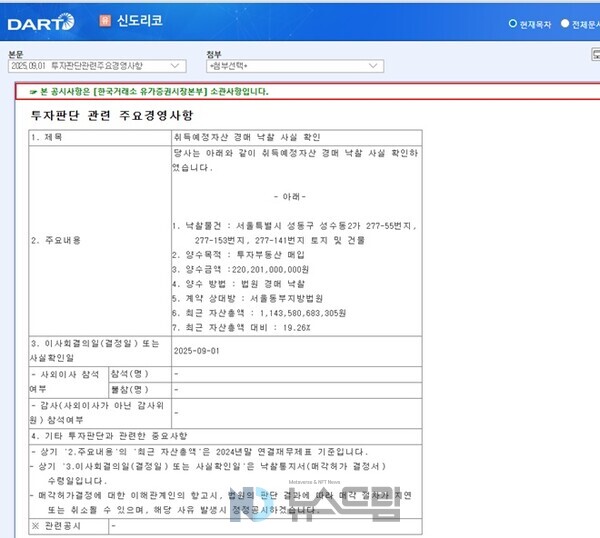Screen dimensions: 600x538
Task: Click the row 4. 기타 투자판단과 관련한 중요사항
Action: [x=225, y=436]
